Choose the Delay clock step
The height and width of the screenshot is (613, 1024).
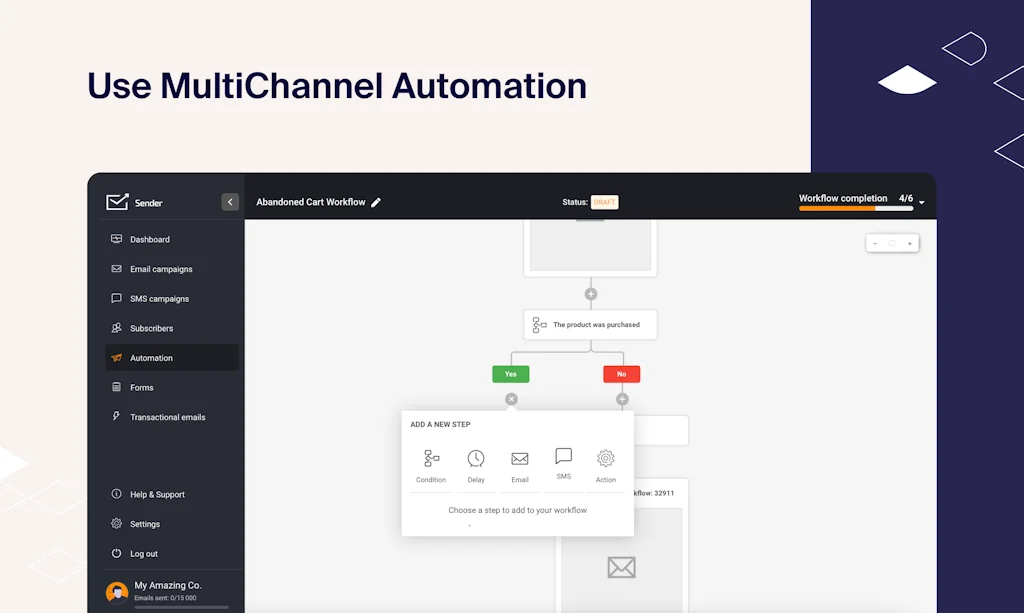tap(476, 466)
